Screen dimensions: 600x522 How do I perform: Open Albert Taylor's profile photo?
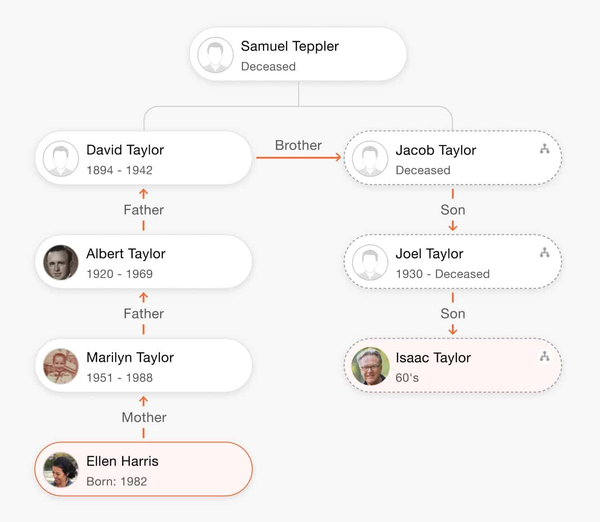coord(61,263)
